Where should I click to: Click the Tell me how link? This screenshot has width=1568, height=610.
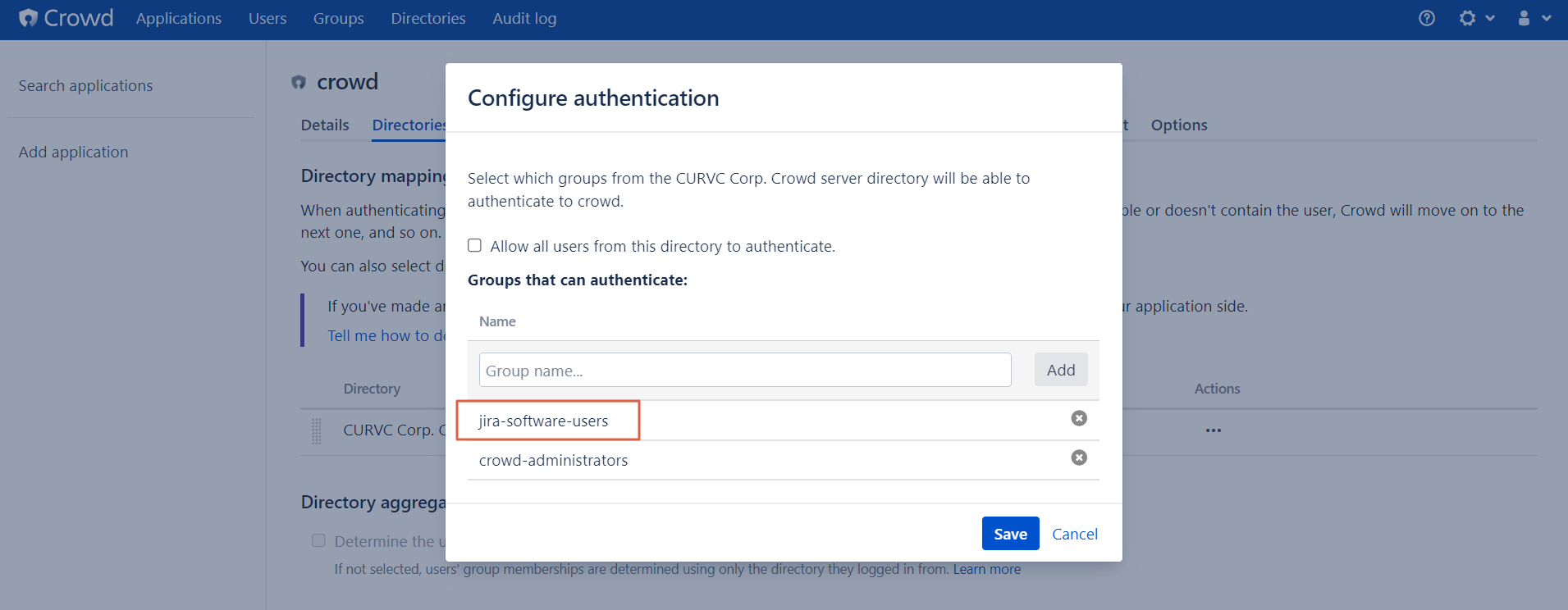click(x=386, y=335)
